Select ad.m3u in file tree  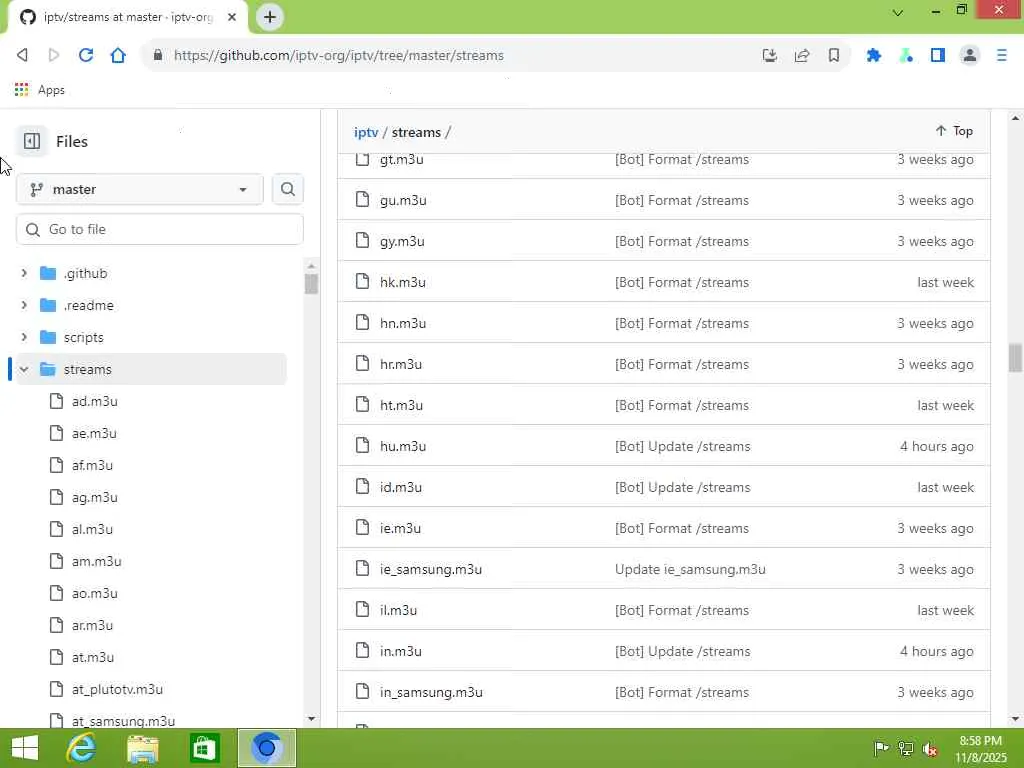click(95, 401)
